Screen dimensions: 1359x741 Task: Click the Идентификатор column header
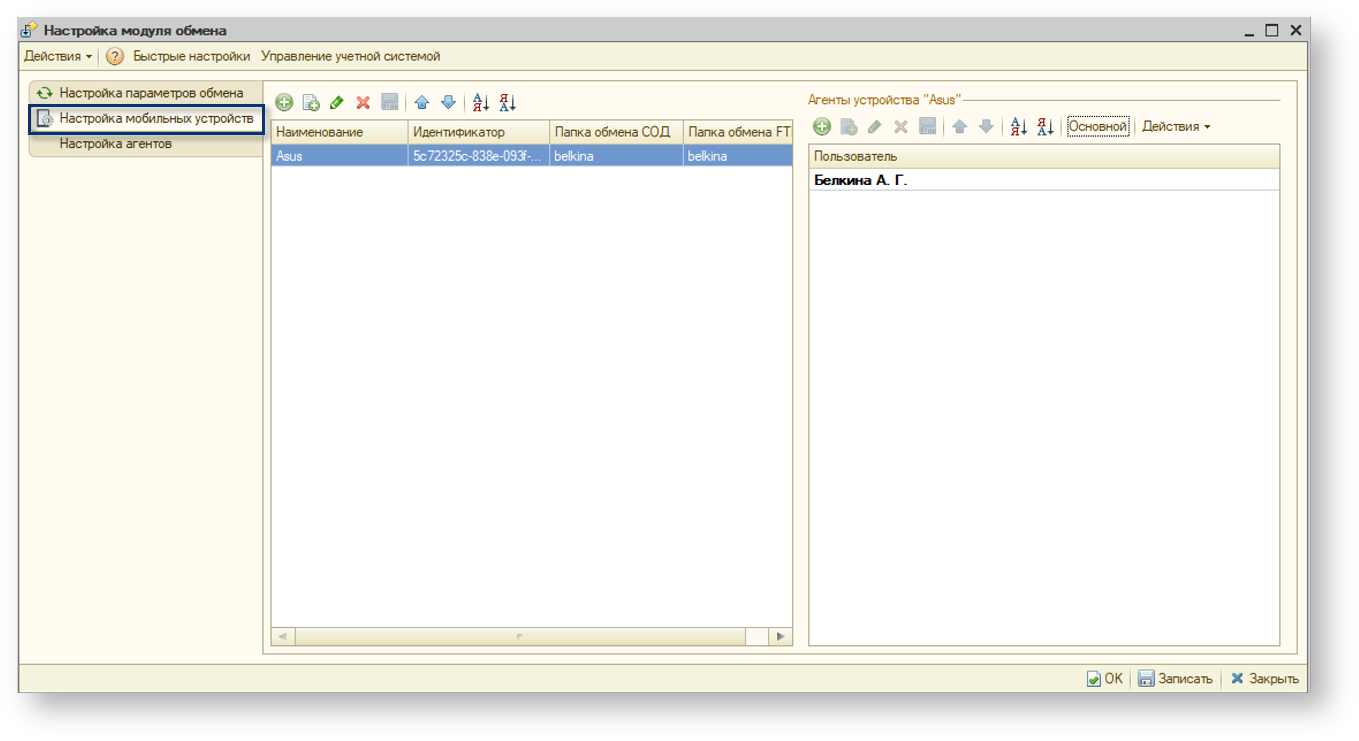479,132
